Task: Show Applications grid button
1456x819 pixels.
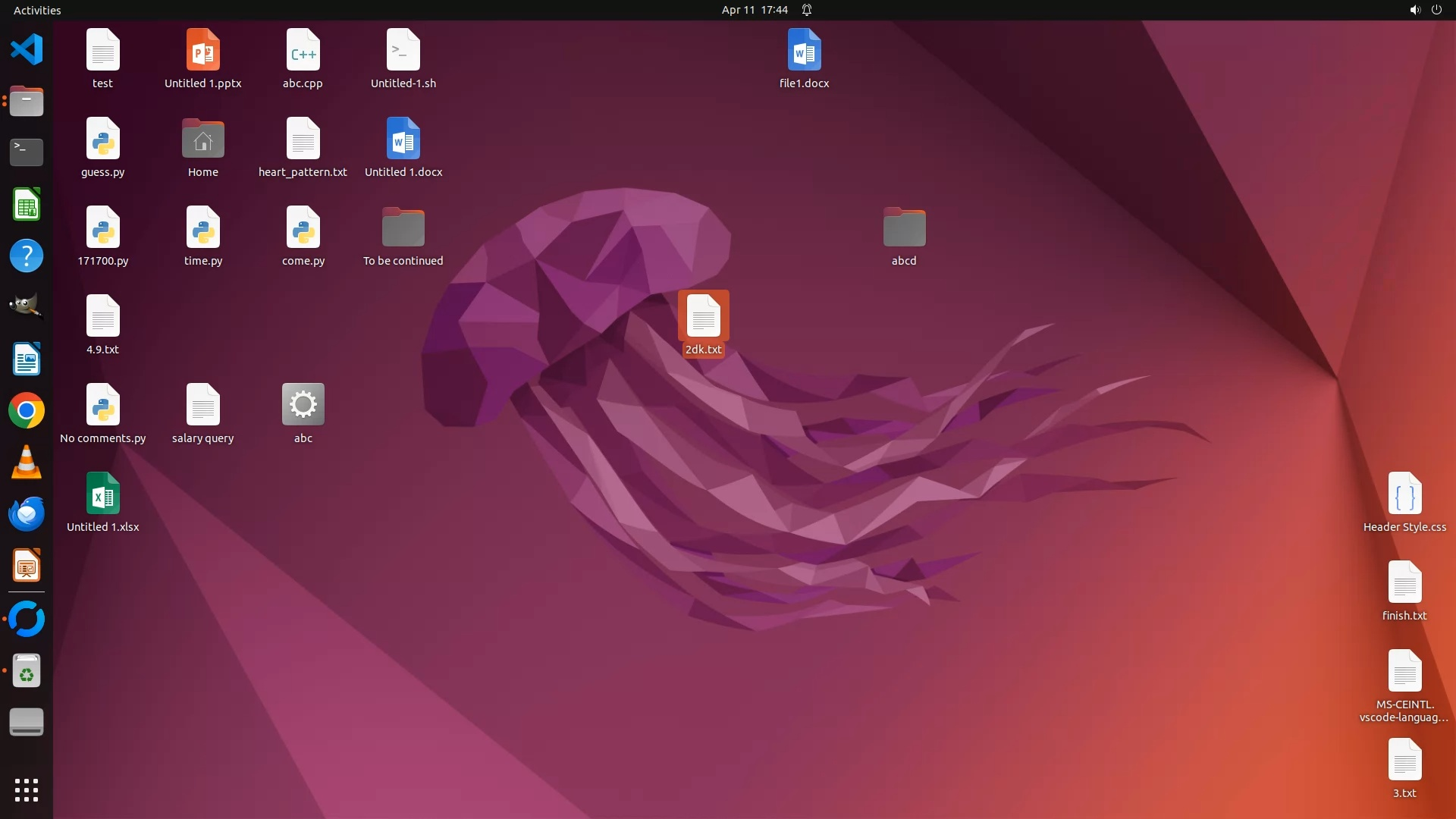Action: tap(27, 789)
